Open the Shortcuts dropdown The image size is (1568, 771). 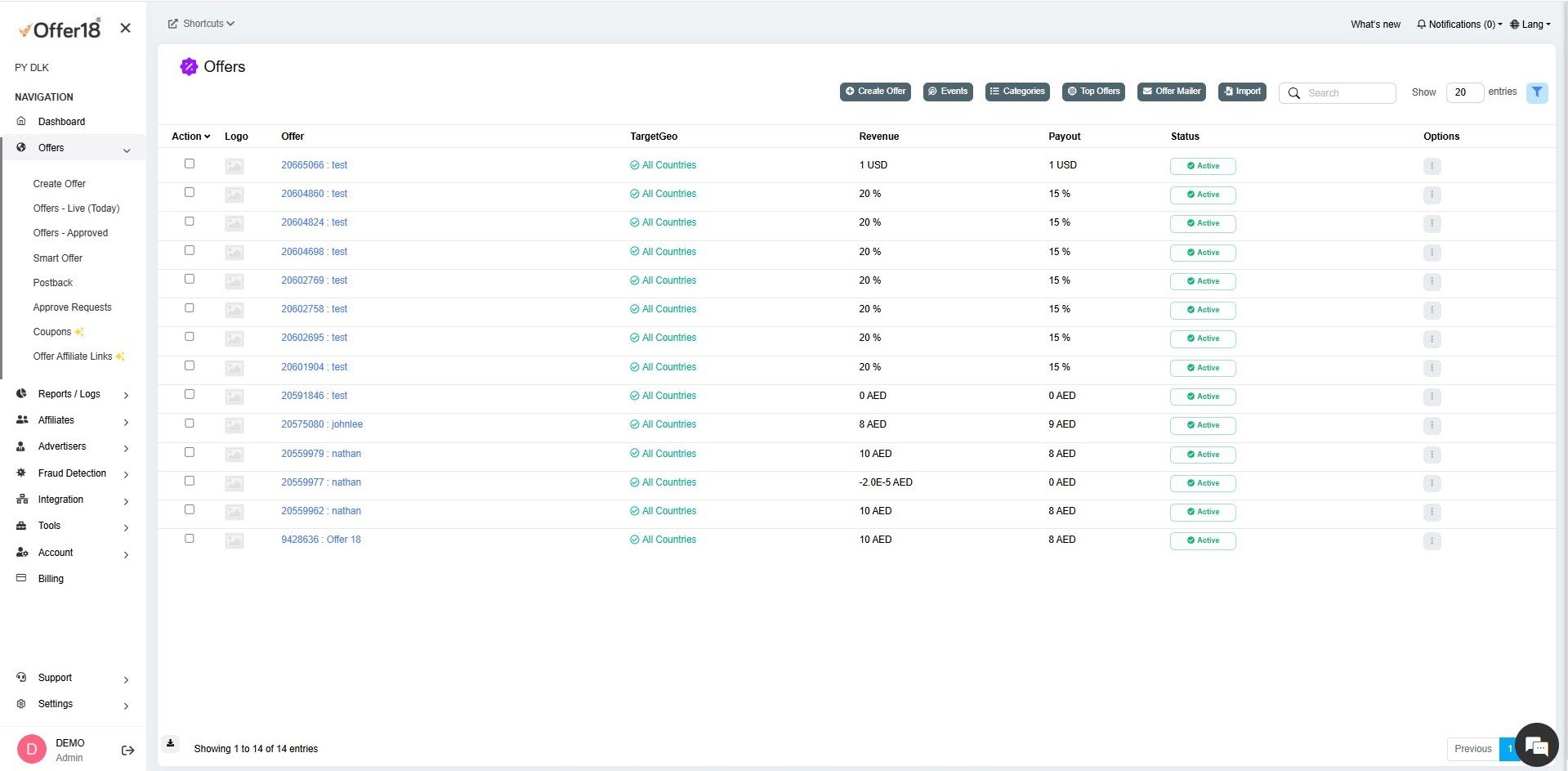[x=202, y=24]
